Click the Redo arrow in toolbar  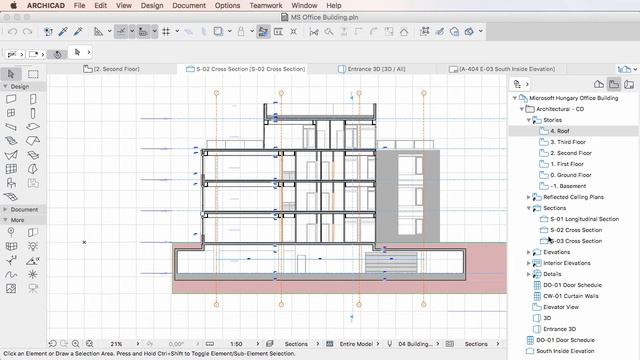27,31
